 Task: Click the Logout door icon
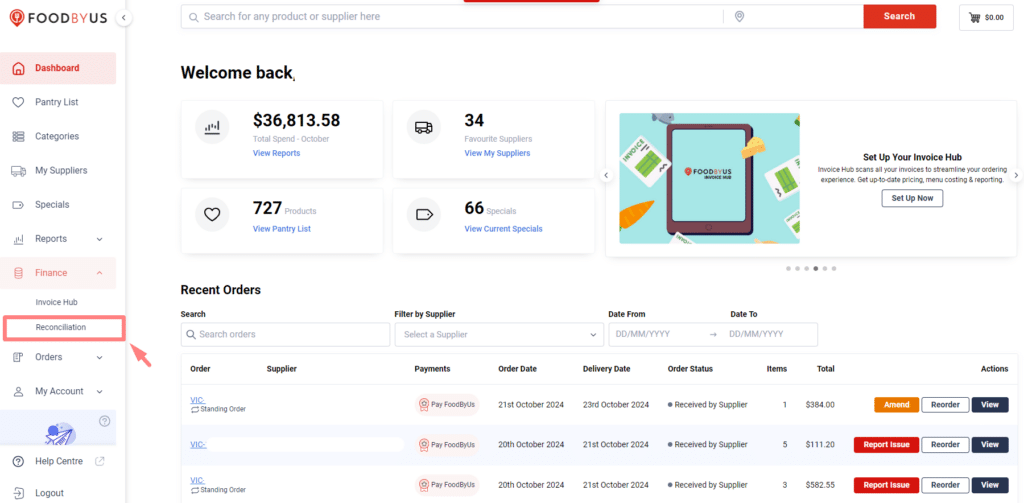click(18, 493)
